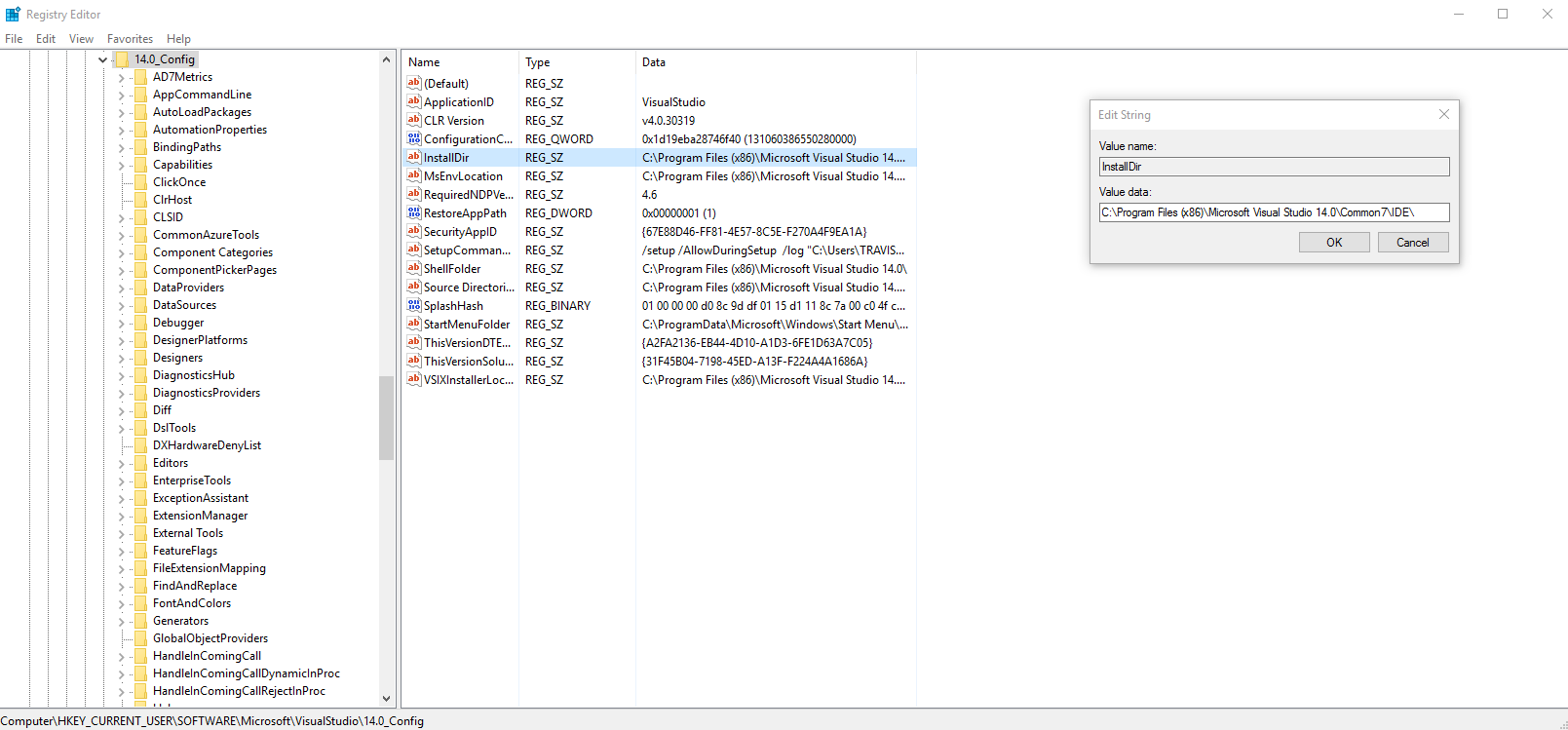
Task: Click the ThisVersionSolu... value icon
Action: click(x=414, y=361)
